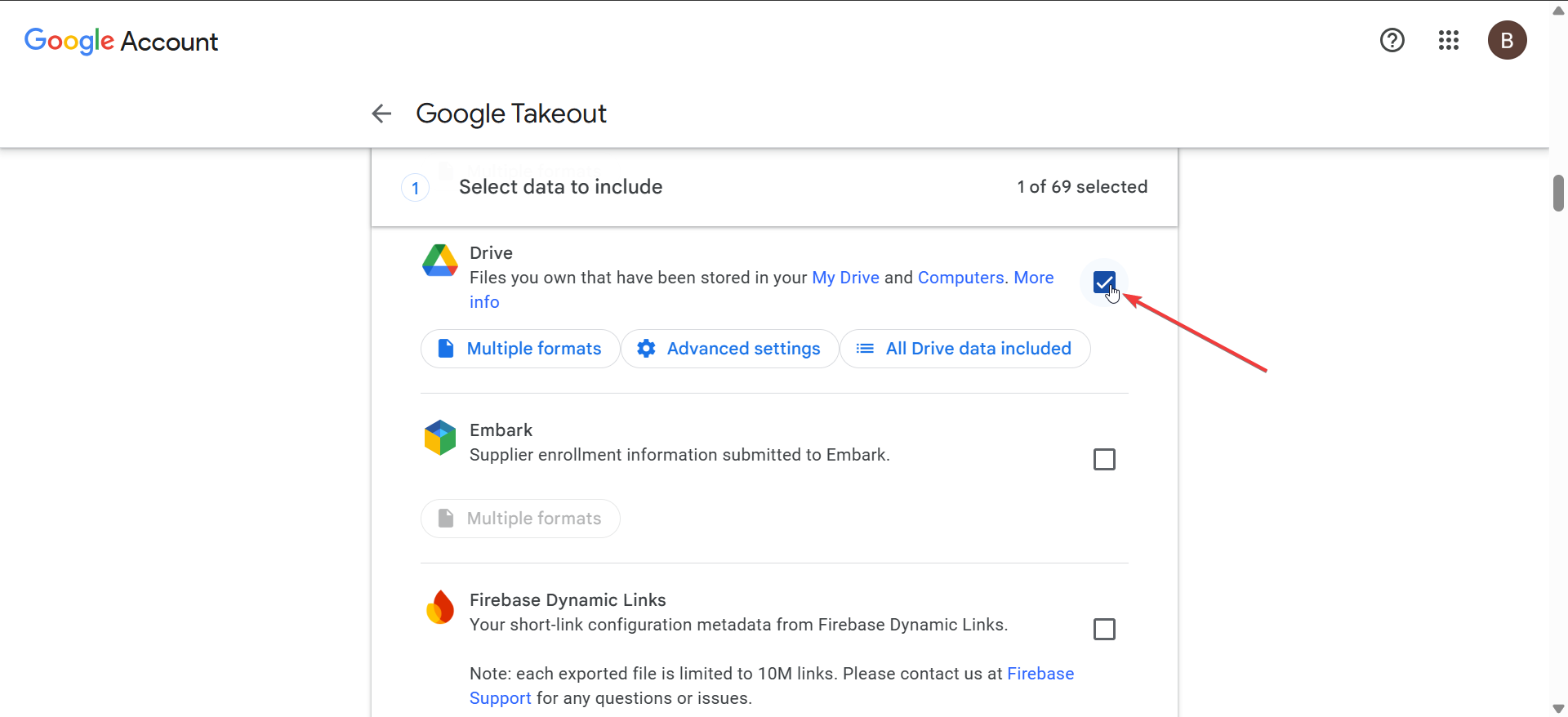Image resolution: width=1568 pixels, height=717 pixels.
Task: Uncheck the Drive checkbox
Action: click(1104, 283)
